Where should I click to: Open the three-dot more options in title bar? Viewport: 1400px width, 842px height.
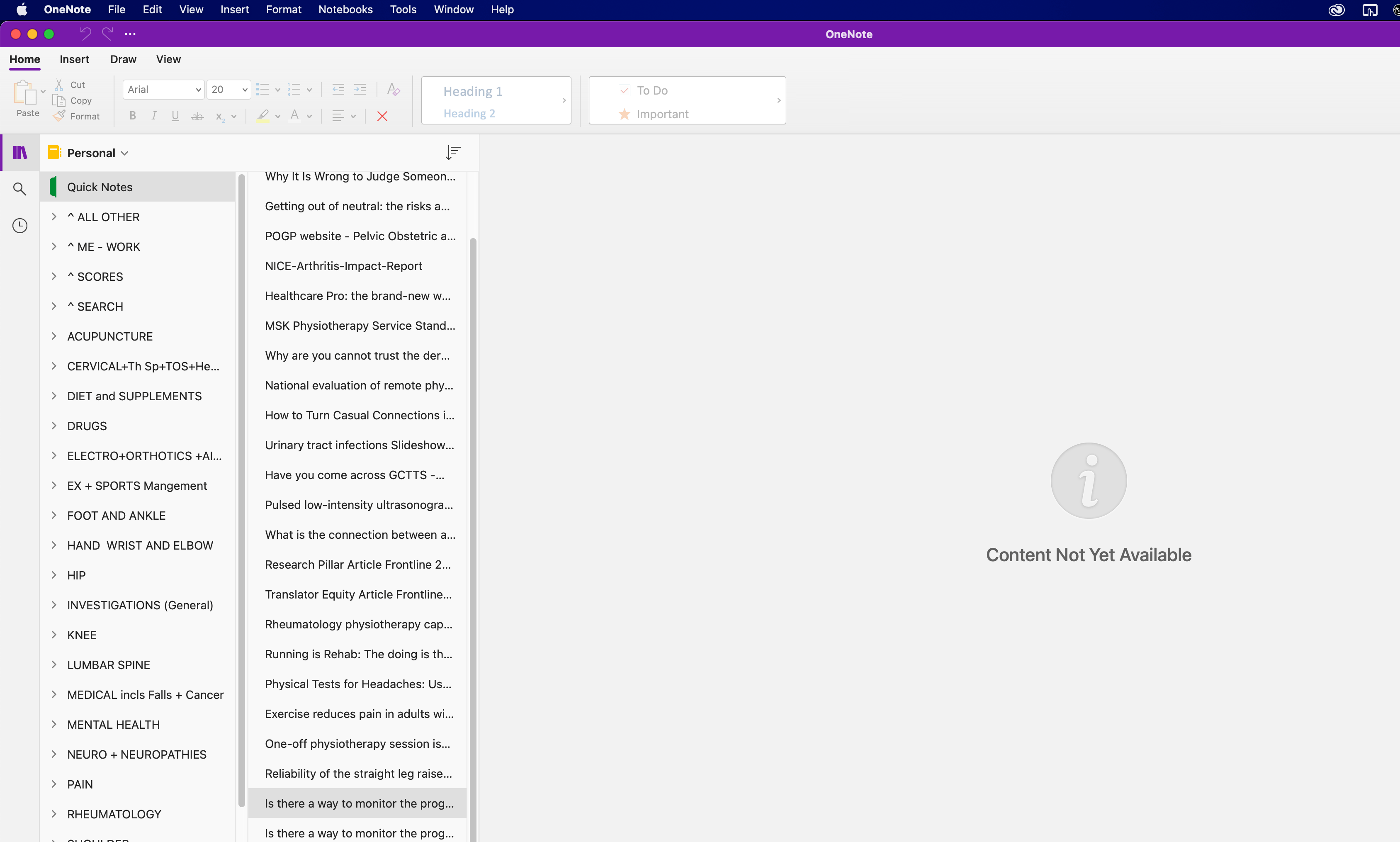click(x=130, y=34)
